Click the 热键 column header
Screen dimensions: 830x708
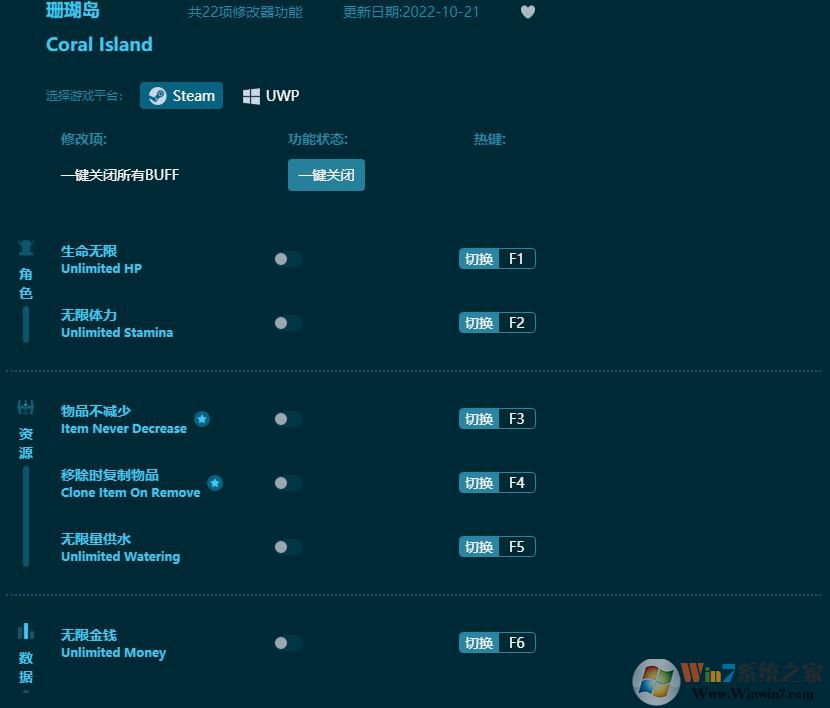490,140
